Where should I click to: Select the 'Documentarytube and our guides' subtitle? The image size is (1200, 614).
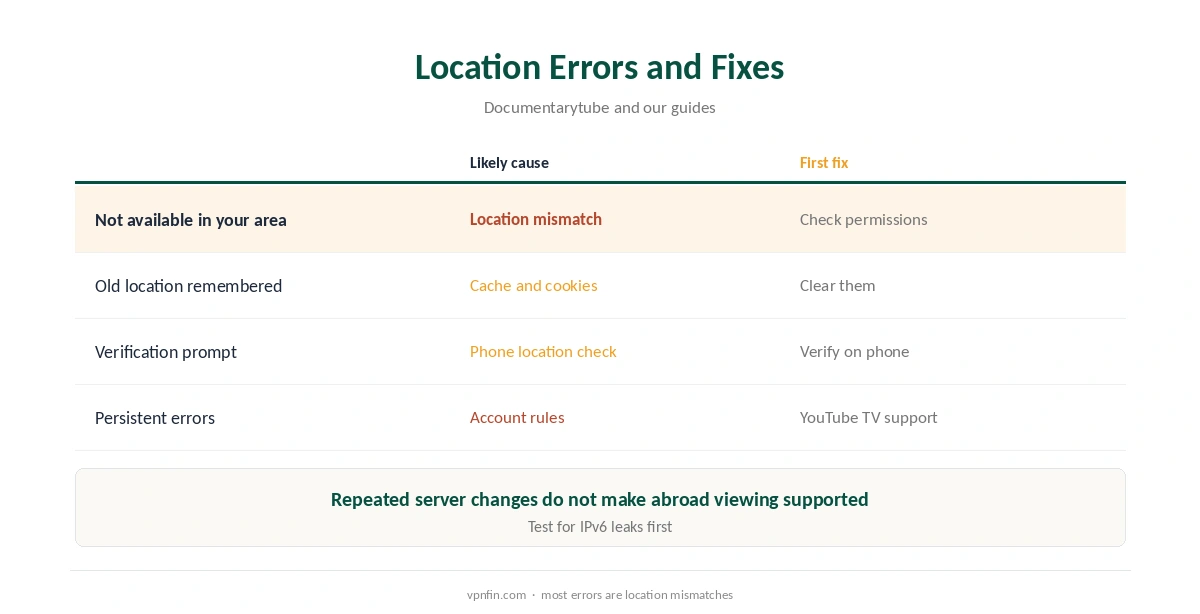click(599, 107)
